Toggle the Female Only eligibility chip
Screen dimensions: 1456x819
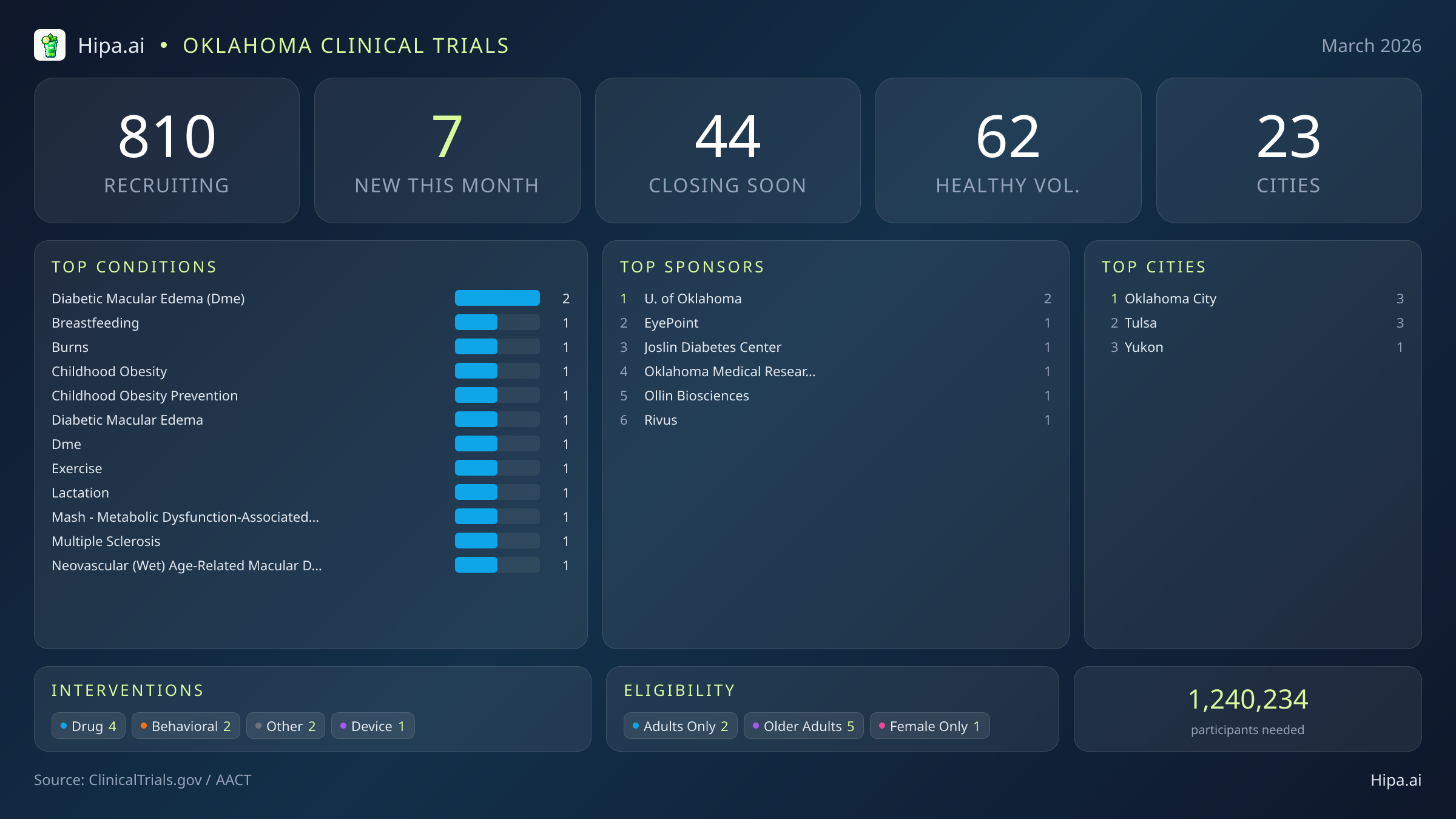point(929,726)
